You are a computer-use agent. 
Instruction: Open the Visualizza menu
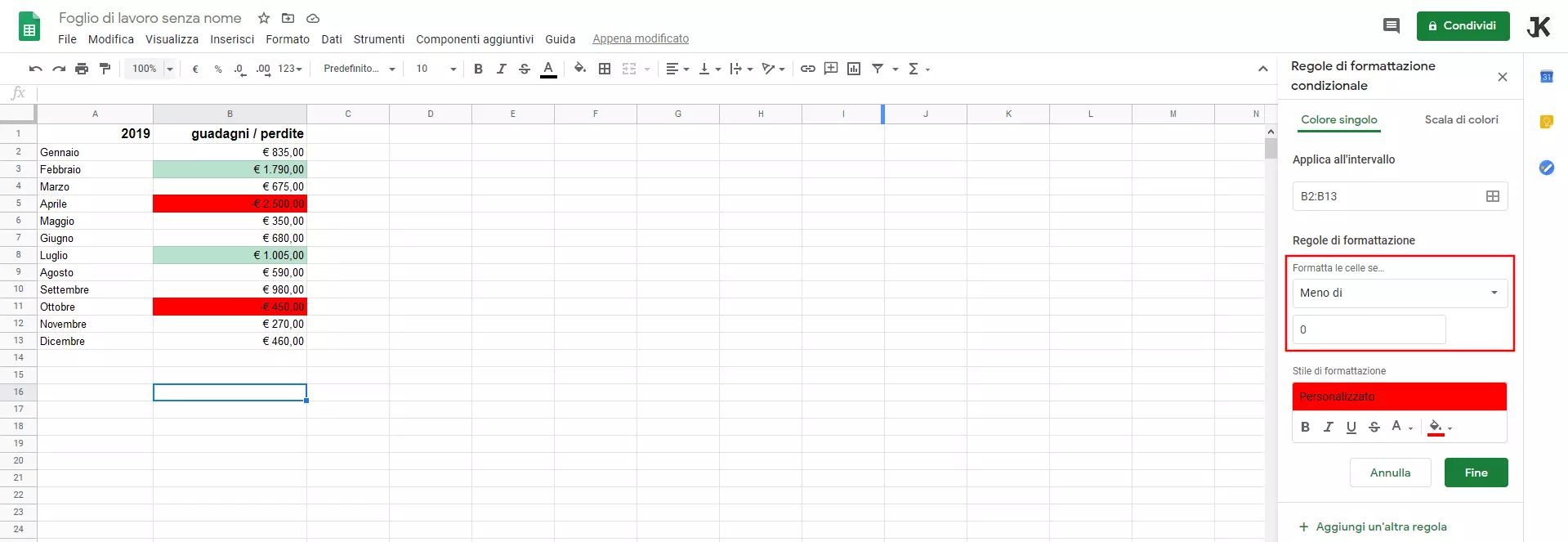172,39
